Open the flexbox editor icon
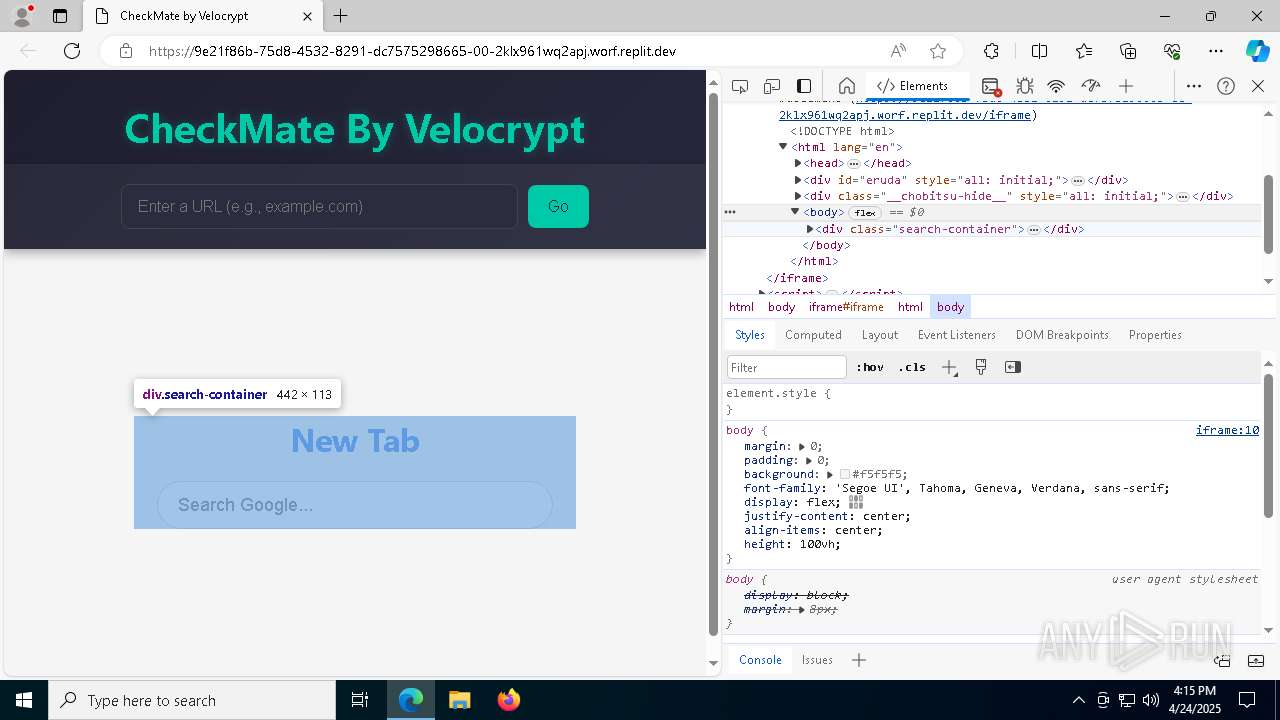Screen dimensions: 1280x720 point(856,502)
